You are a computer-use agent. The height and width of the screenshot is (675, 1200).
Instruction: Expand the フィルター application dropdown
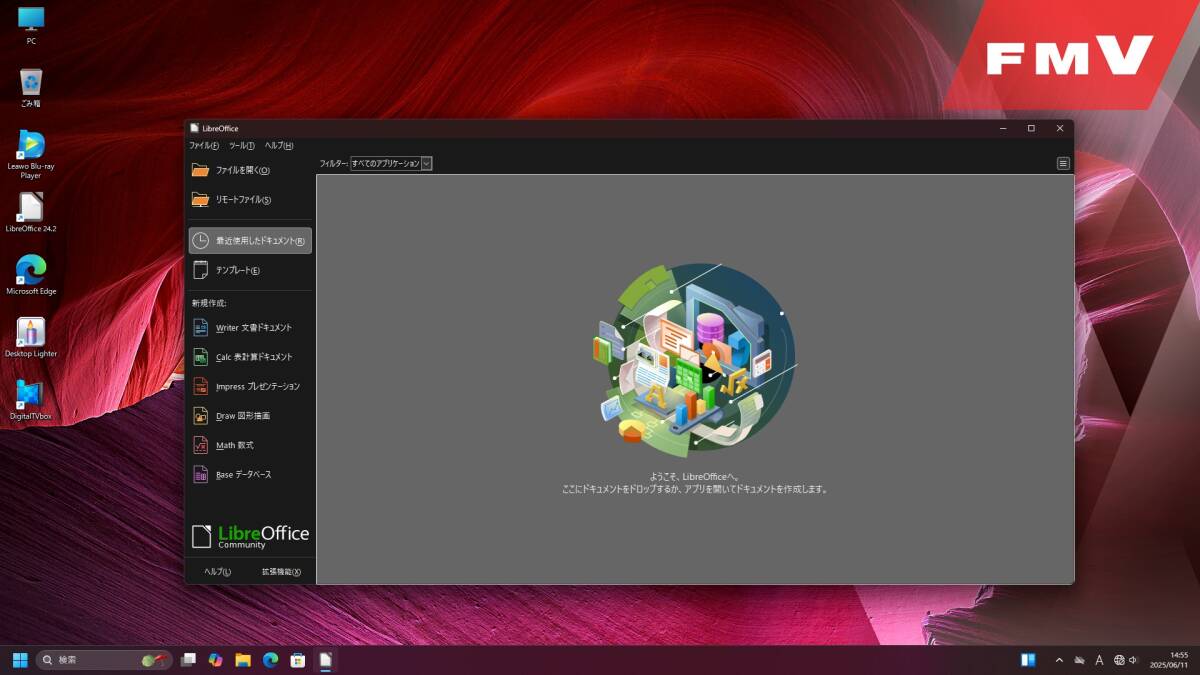pos(390,163)
